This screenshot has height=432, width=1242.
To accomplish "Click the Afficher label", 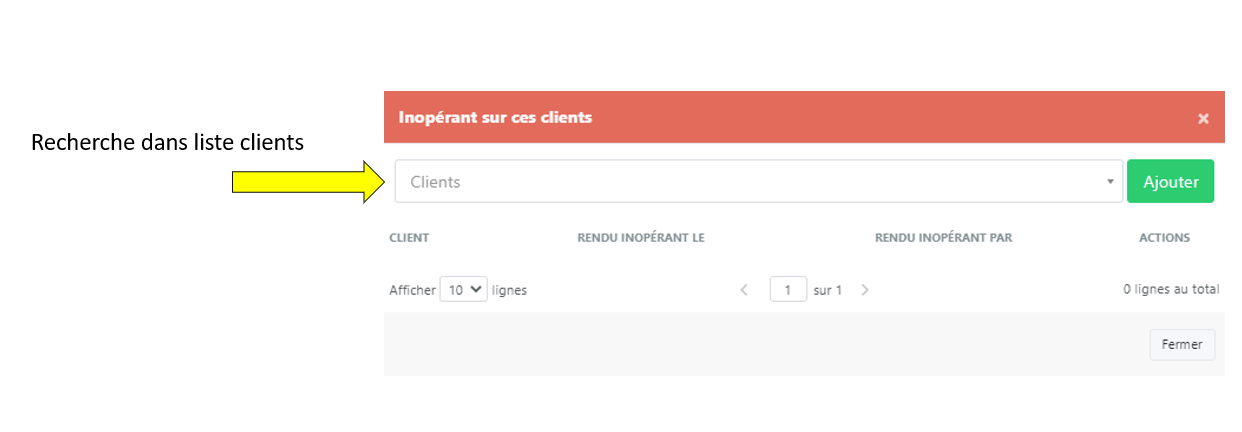I will pyautogui.click(x=412, y=290).
